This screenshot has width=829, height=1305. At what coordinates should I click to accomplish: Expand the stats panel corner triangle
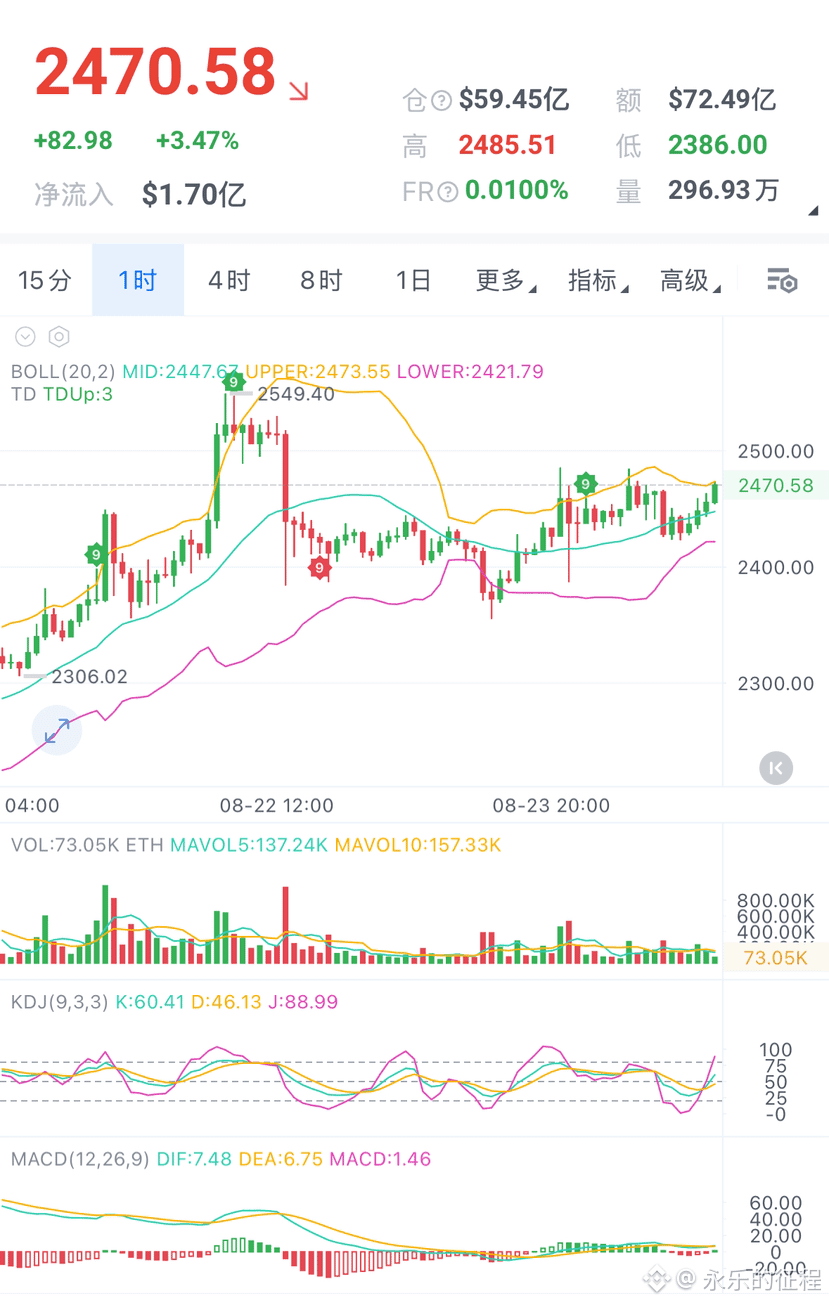813,211
